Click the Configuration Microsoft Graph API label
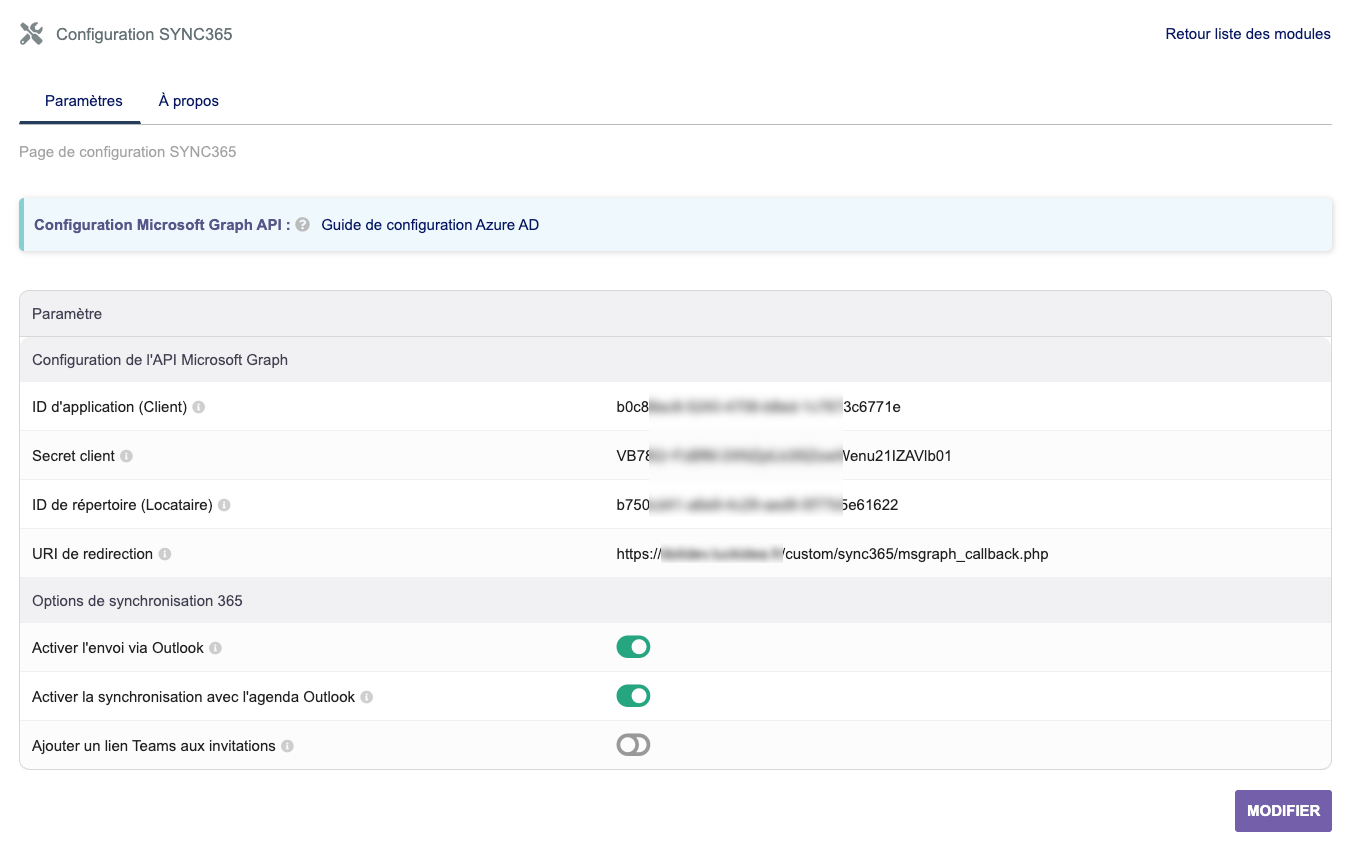This screenshot has width=1348, height=848. pos(162,225)
